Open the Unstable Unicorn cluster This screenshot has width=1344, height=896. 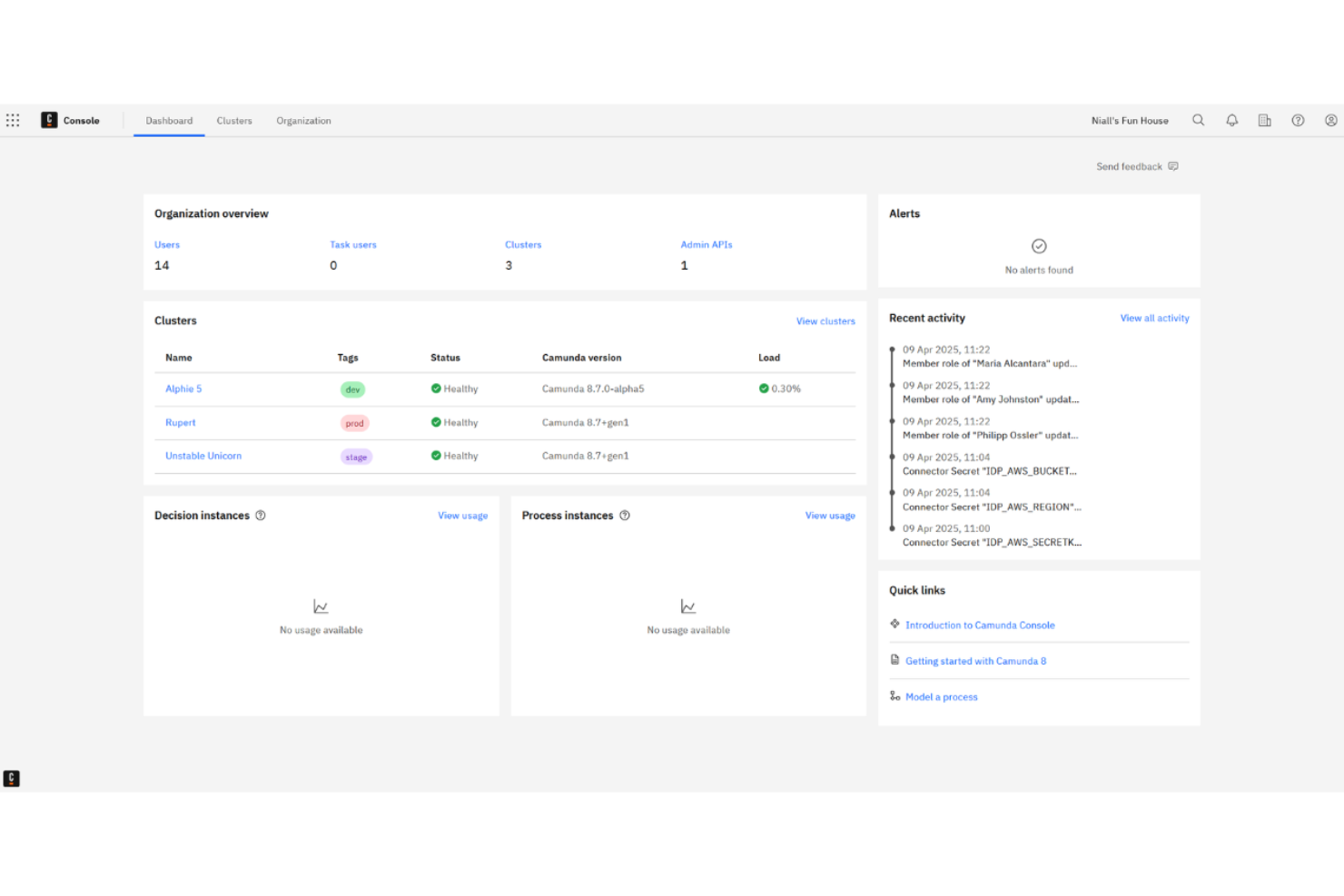coord(203,456)
